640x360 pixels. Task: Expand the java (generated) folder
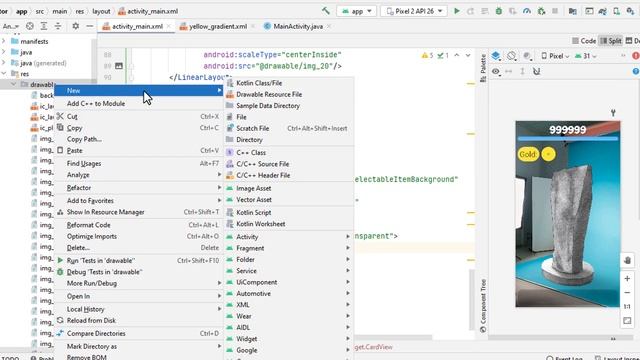4,63
